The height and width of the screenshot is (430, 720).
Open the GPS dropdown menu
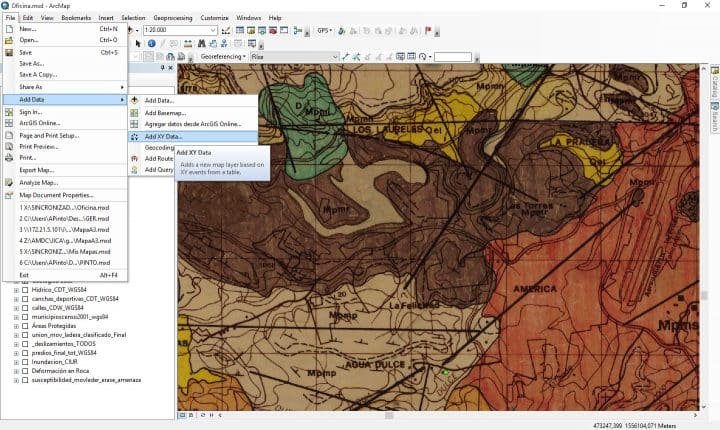coord(324,30)
